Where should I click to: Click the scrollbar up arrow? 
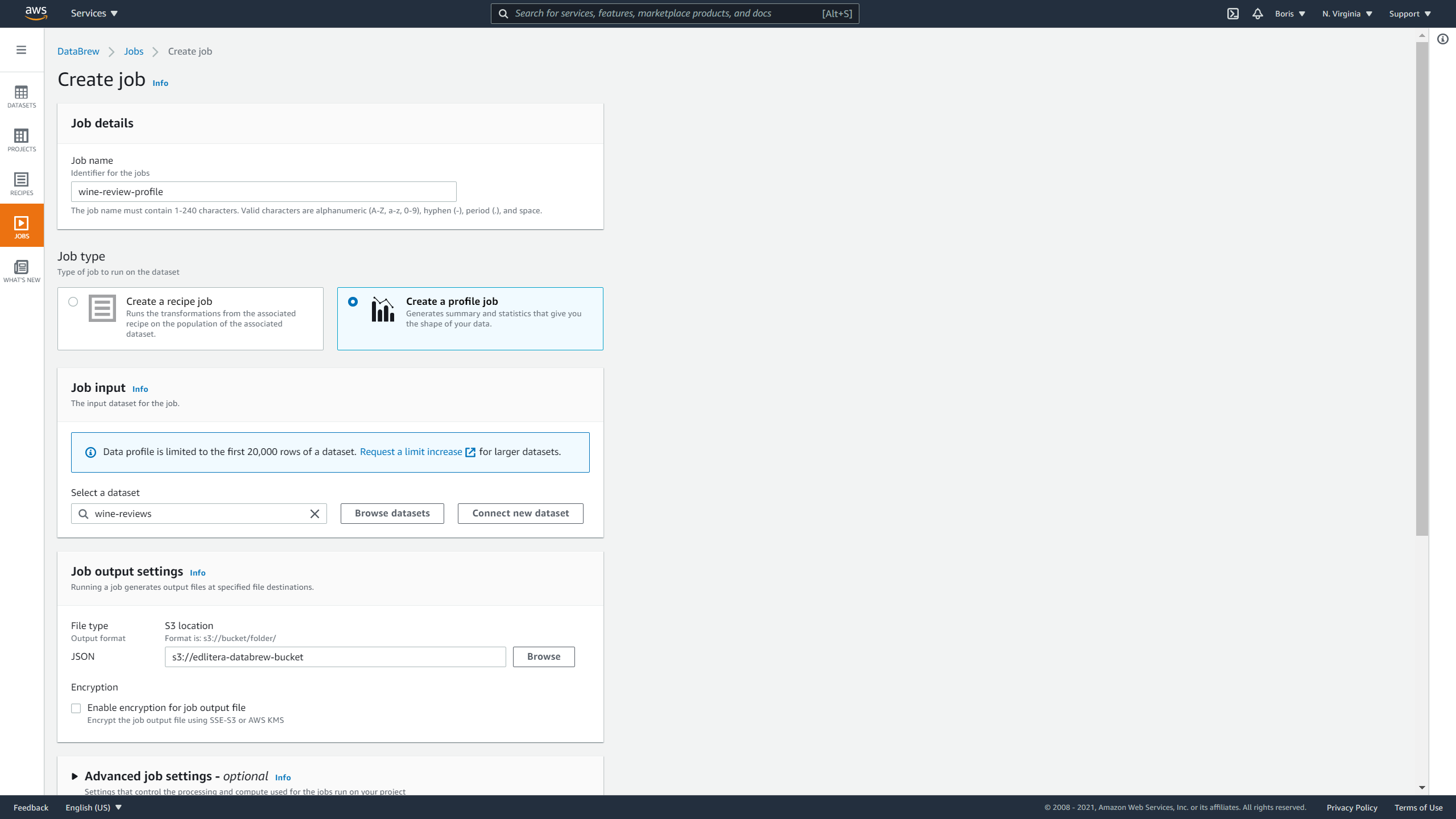pos(1422,35)
